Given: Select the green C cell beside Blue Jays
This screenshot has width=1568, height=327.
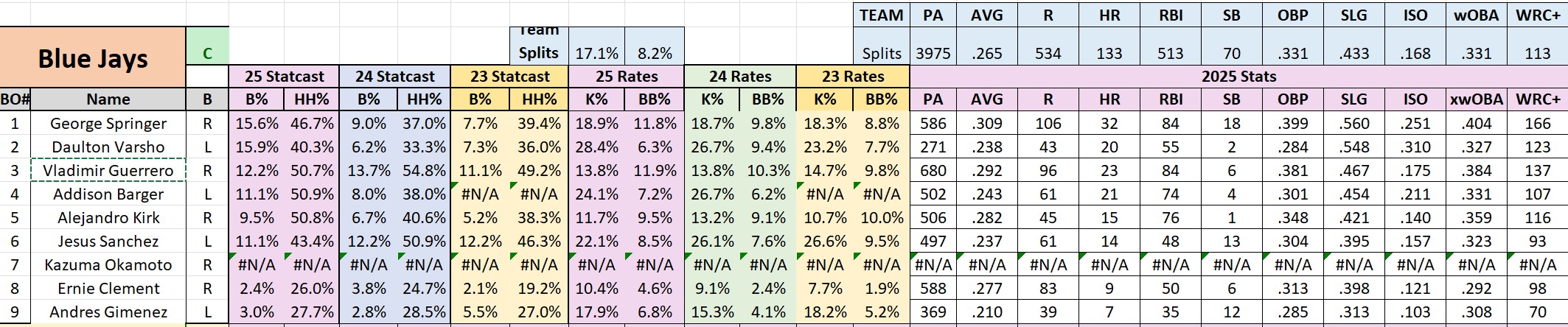Looking at the screenshot, I should pyautogui.click(x=207, y=53).
